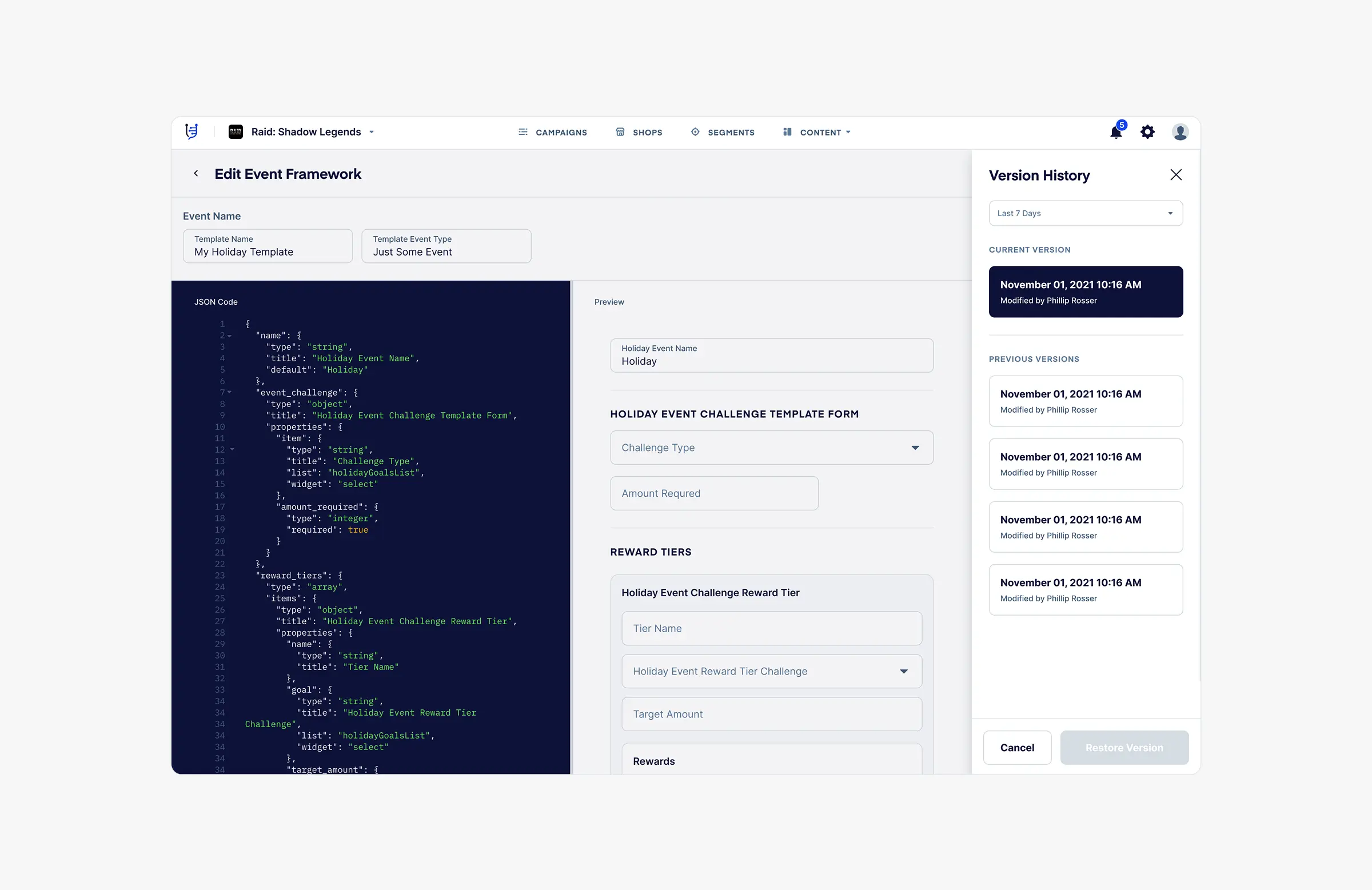1372x890 pixels.
Task: Open the Segments section
Action: [723, 132]
